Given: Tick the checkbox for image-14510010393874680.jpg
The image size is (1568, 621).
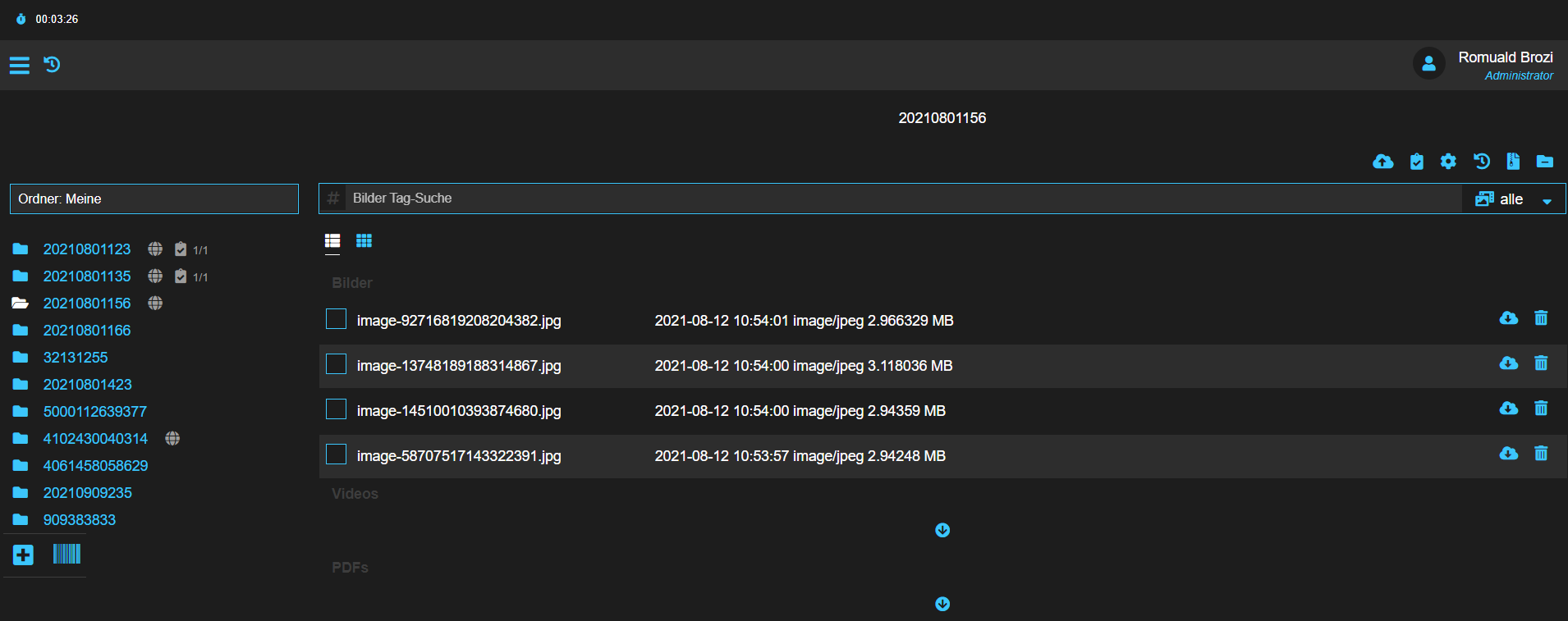Looking at the screenshot, I should (336, 409).
